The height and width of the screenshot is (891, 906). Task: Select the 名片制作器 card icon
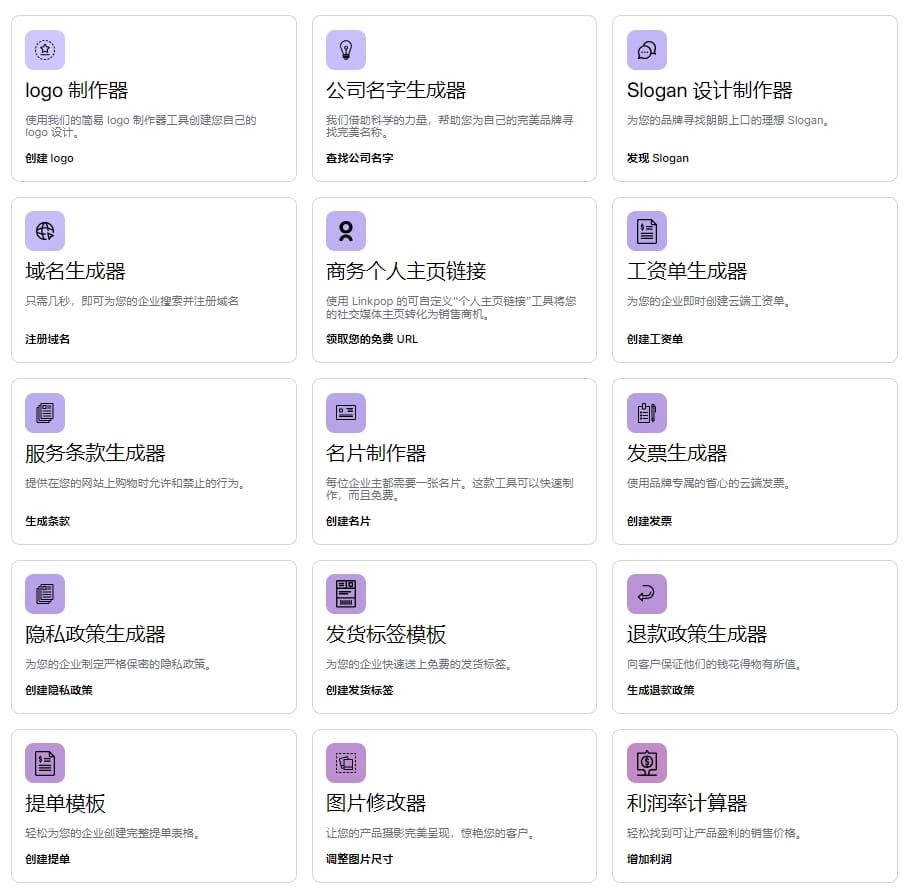tap(345, 412)
